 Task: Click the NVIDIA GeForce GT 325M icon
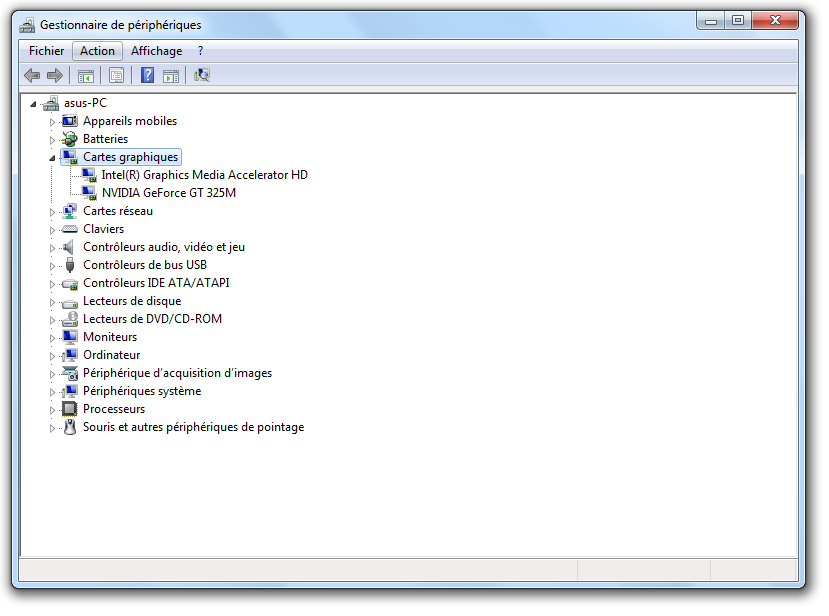[89, 193]
